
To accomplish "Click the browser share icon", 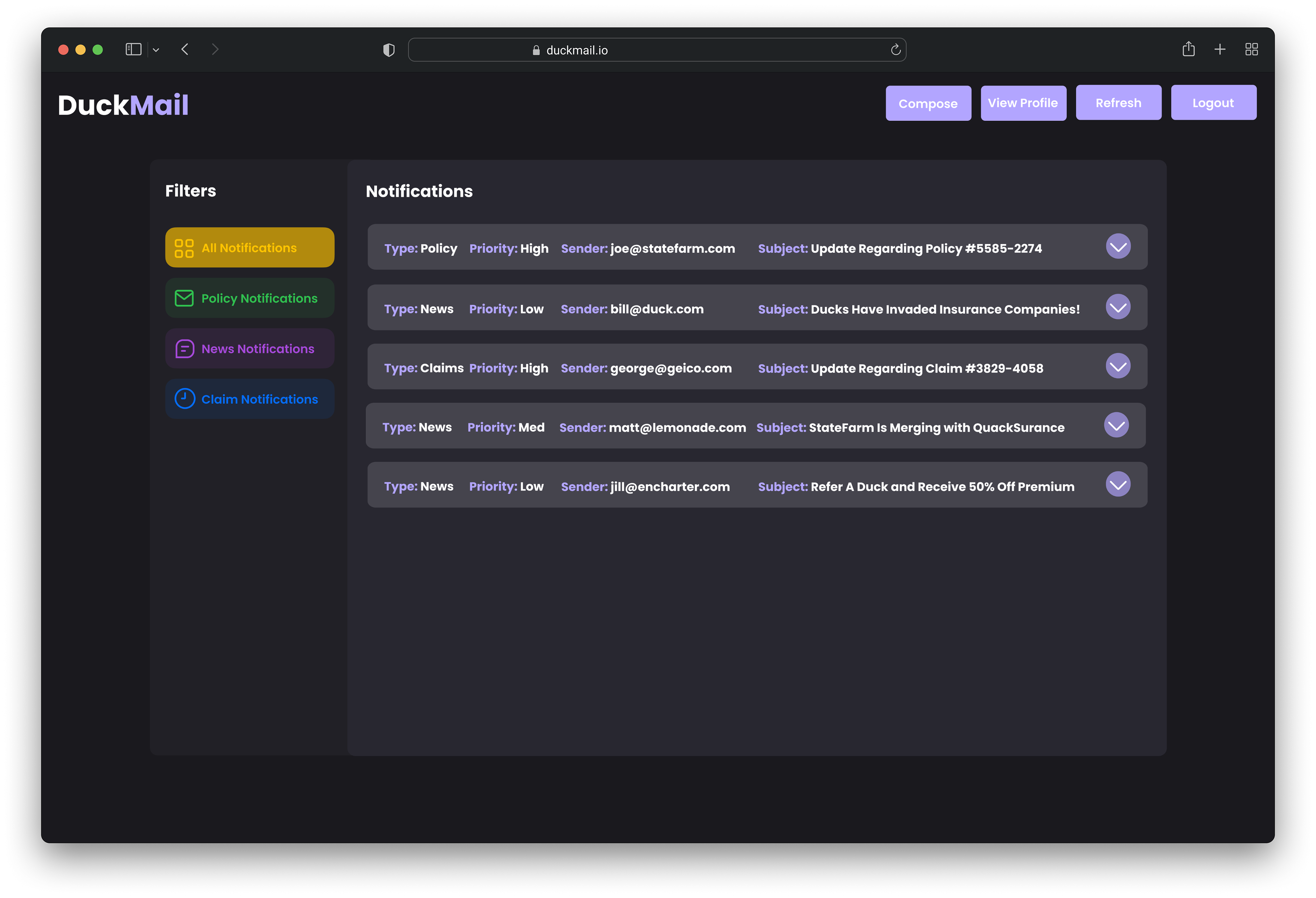I will [1188, 50].
